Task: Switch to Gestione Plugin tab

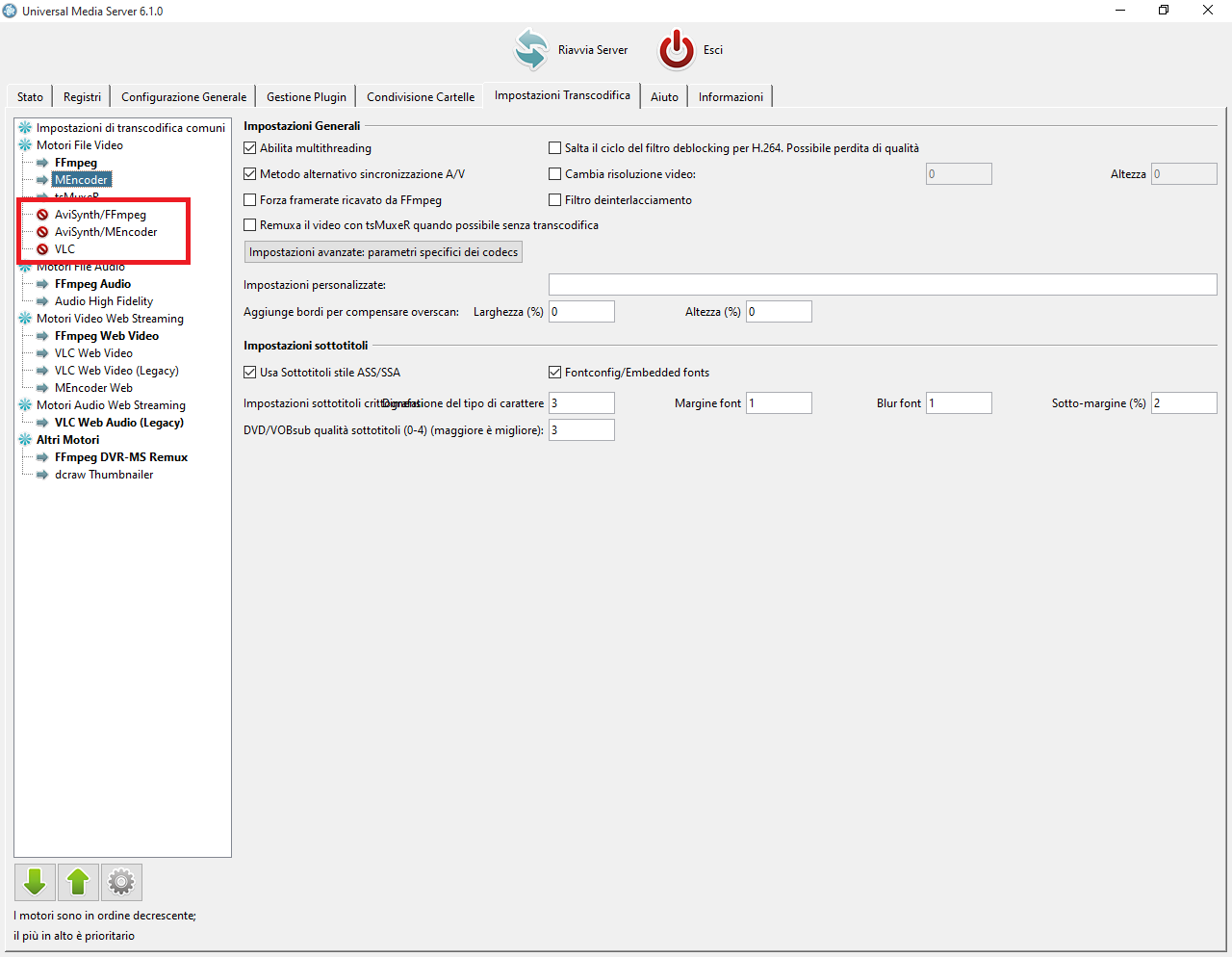Action: point(306,97)
